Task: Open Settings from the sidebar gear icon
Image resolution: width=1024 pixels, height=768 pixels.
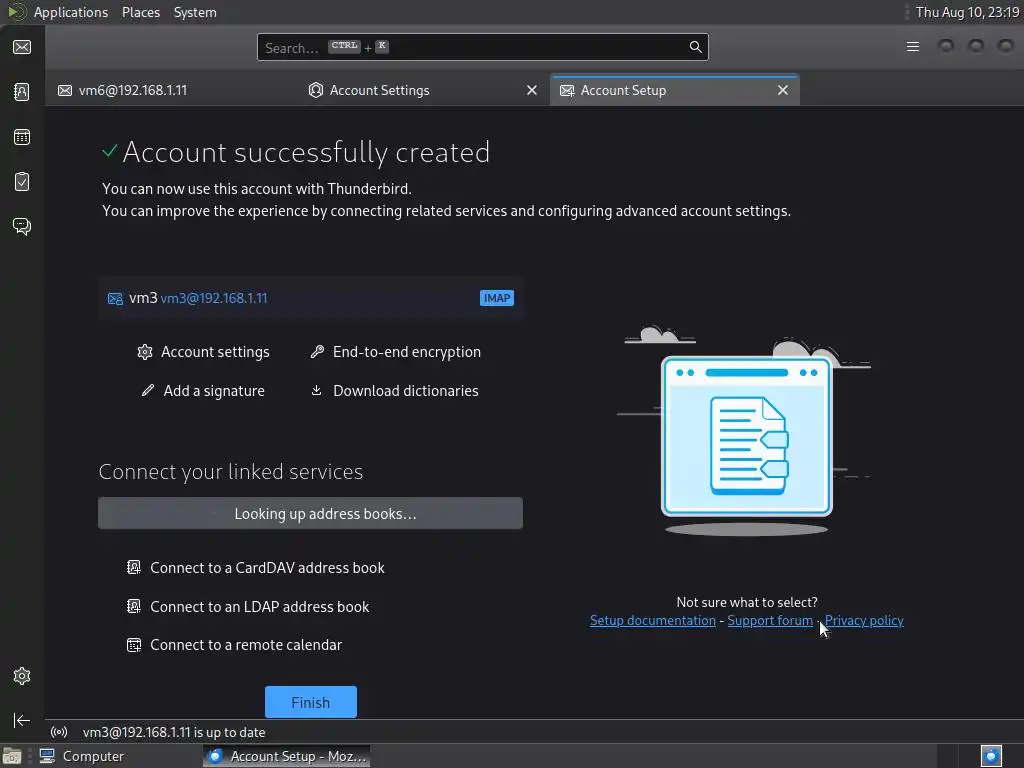Action: (x=22, y=676)
